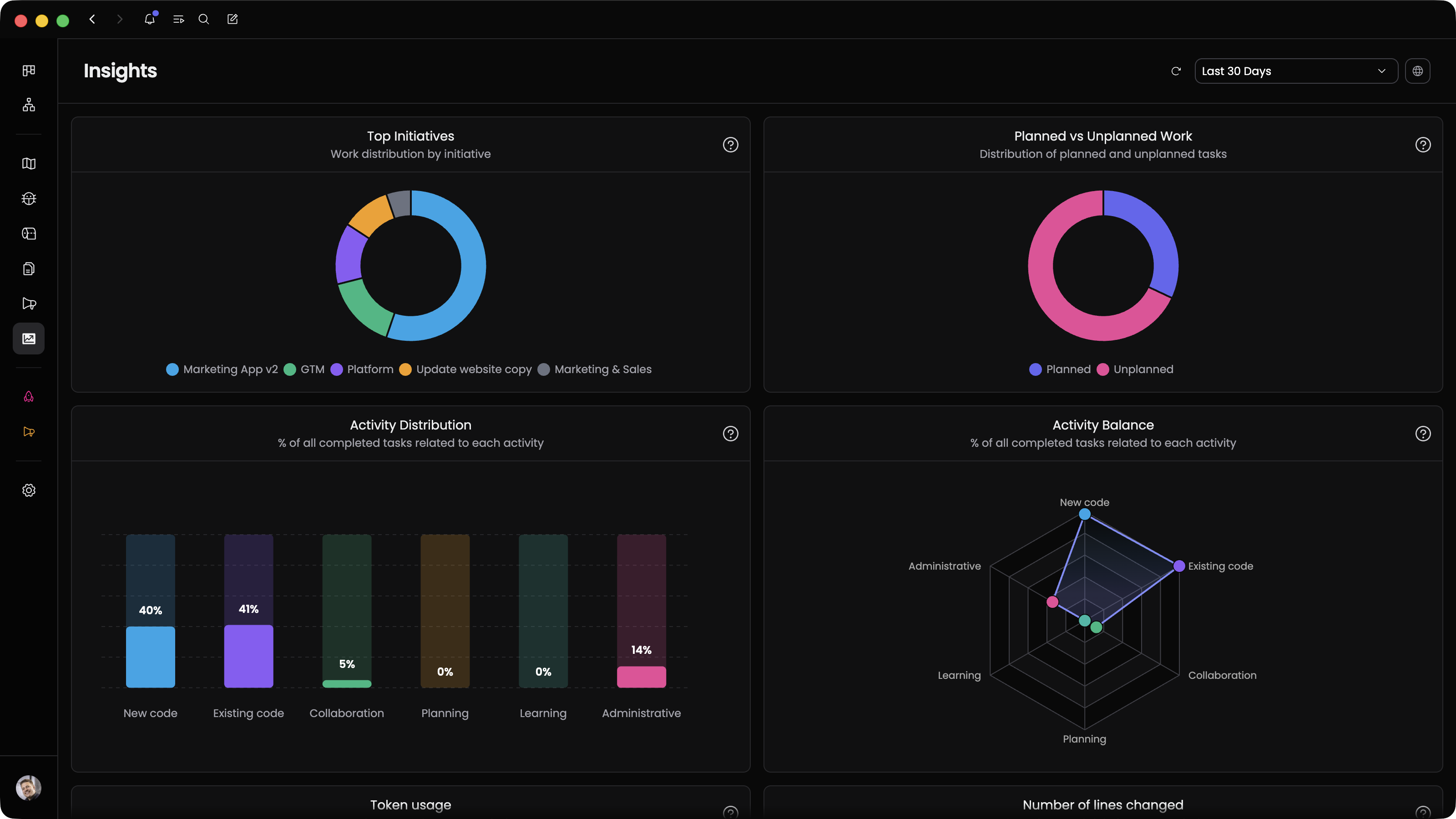Open notifications bell

[149, 19]
